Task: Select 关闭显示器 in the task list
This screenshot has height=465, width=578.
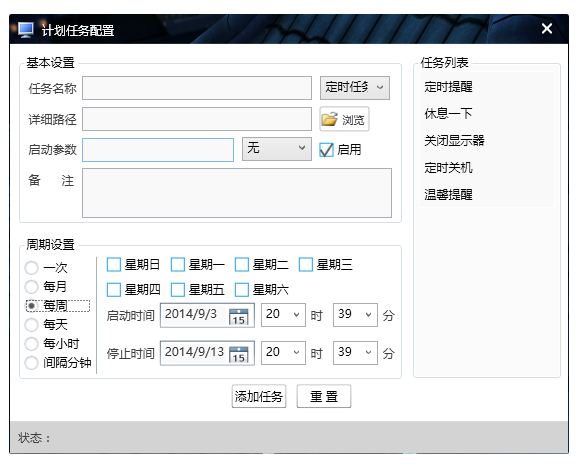Action: click(454, 140)
